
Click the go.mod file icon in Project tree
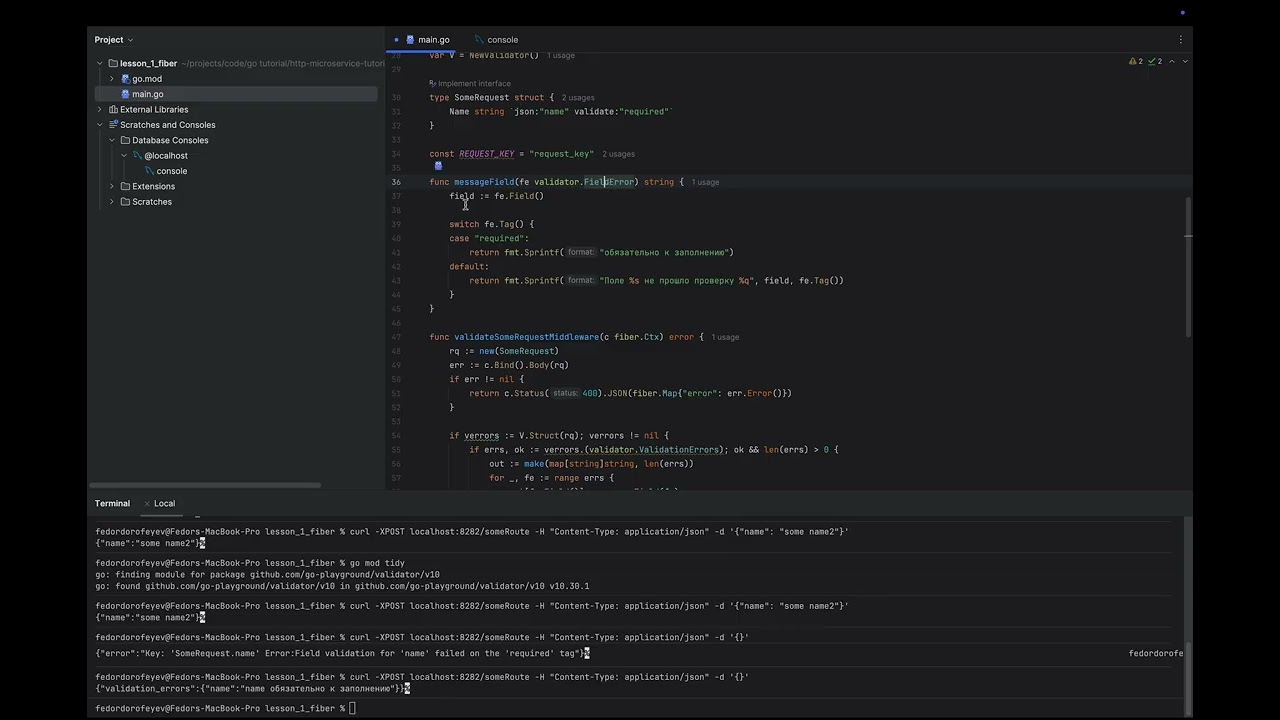[125, 79]
